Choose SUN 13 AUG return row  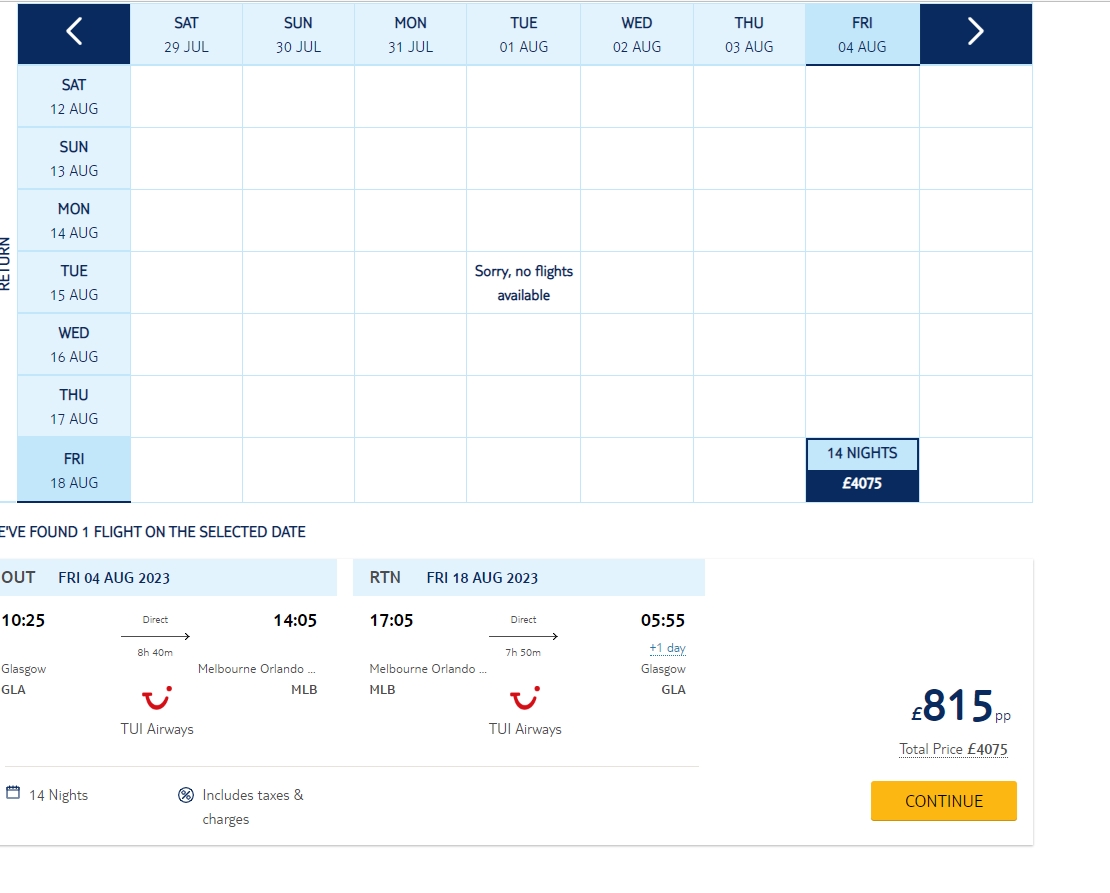click(74, 159)
